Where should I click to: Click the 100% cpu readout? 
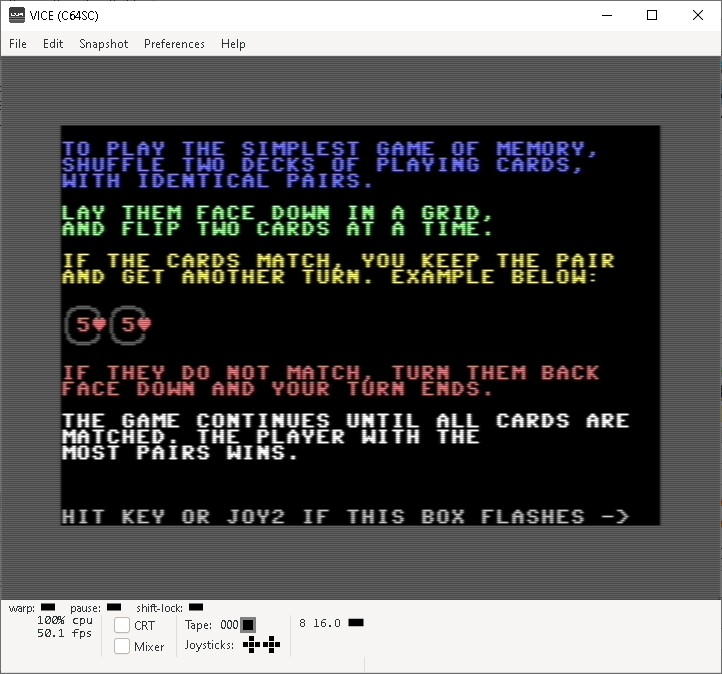(64, 620)
